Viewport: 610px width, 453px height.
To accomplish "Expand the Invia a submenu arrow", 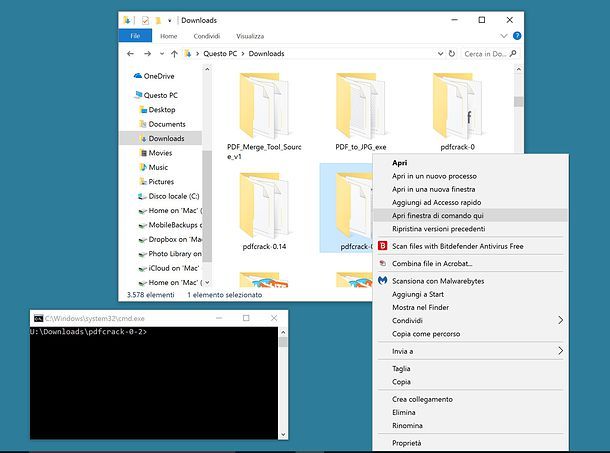I will click(560, 351).
